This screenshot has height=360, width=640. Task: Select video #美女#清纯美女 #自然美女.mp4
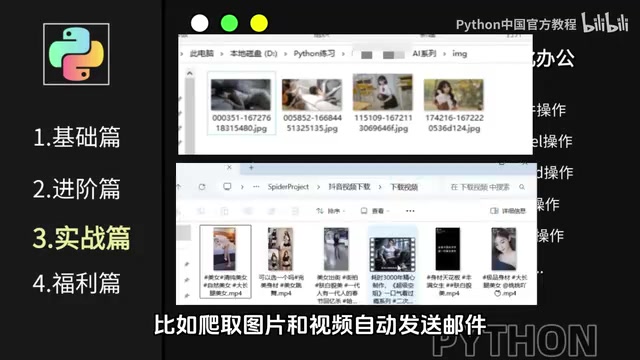click(x=225, y=262)
